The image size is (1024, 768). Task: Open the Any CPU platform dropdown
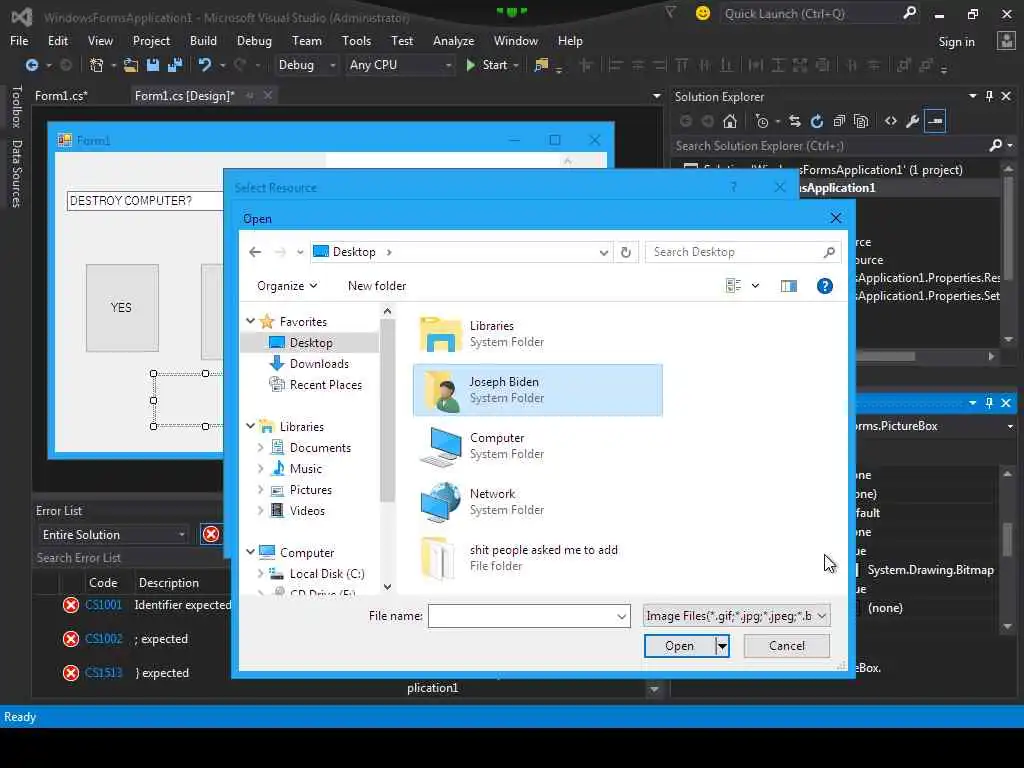point(400,65)
